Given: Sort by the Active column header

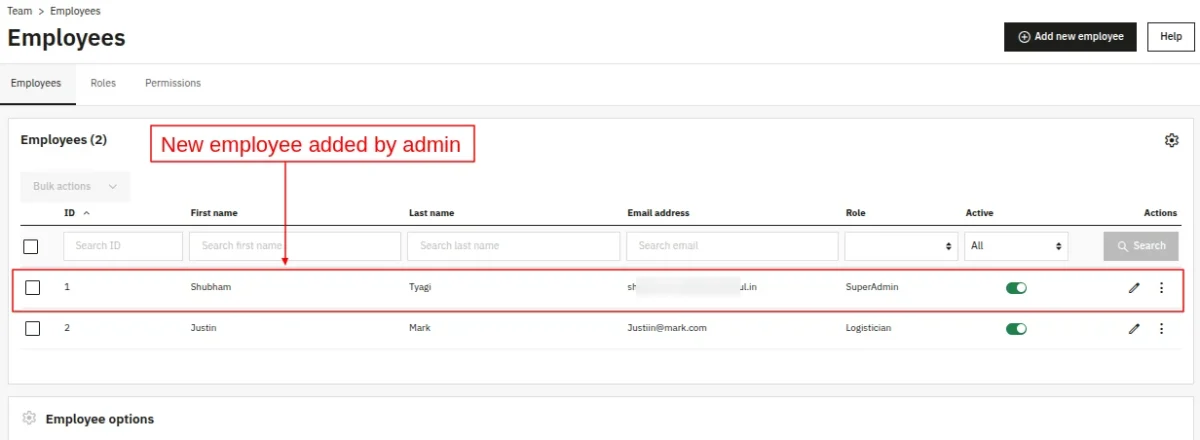Looking at the screenshot, I should tap(979, 213).
